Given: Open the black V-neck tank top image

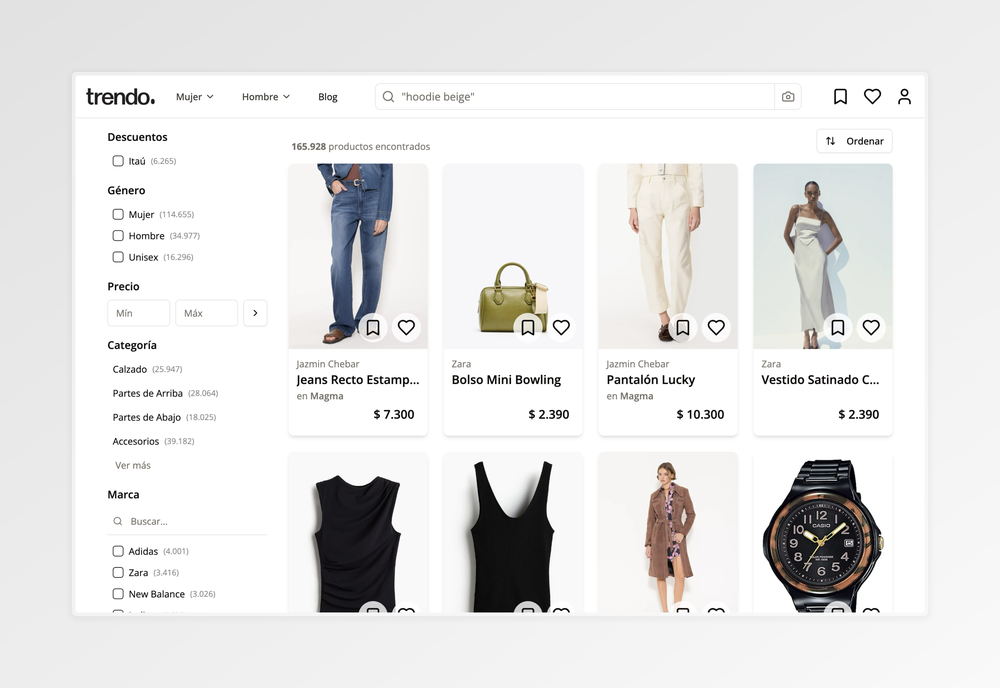Looking at the screenshot, I should [x=513, y=532].
